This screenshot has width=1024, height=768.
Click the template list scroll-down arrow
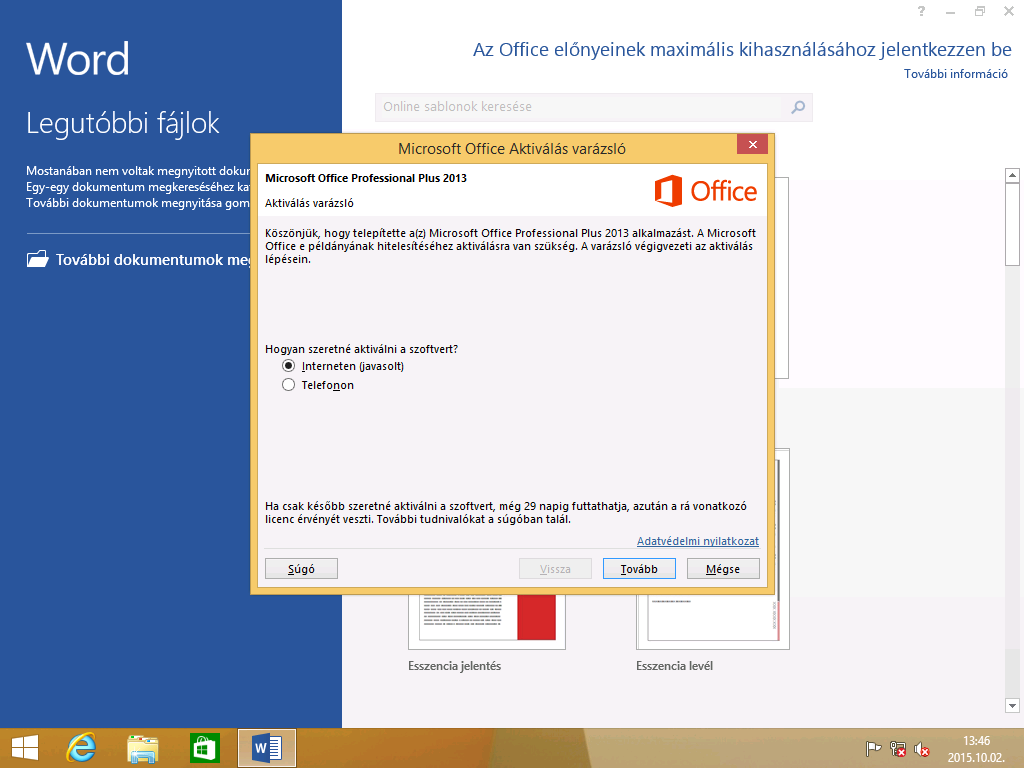pos(1012,705)
